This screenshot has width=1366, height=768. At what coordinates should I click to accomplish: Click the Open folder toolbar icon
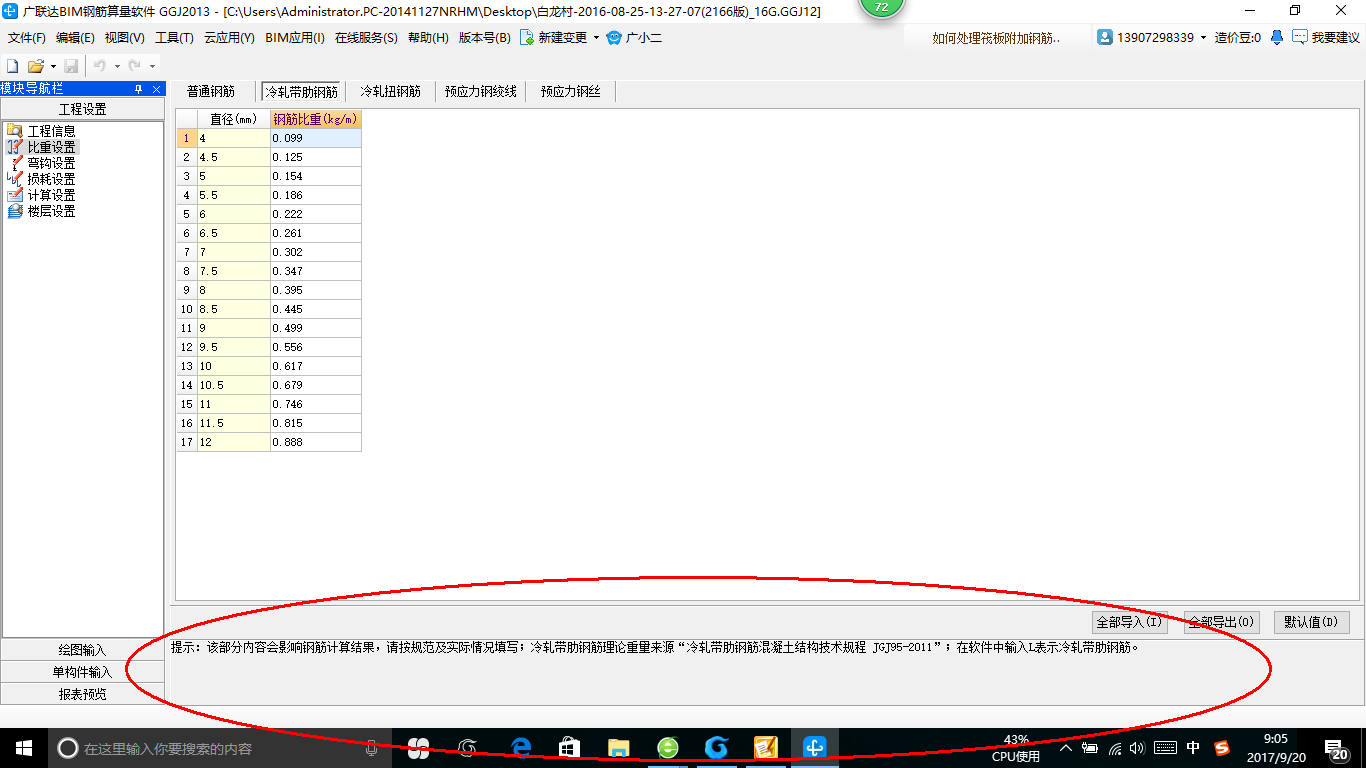click(36, 66)
